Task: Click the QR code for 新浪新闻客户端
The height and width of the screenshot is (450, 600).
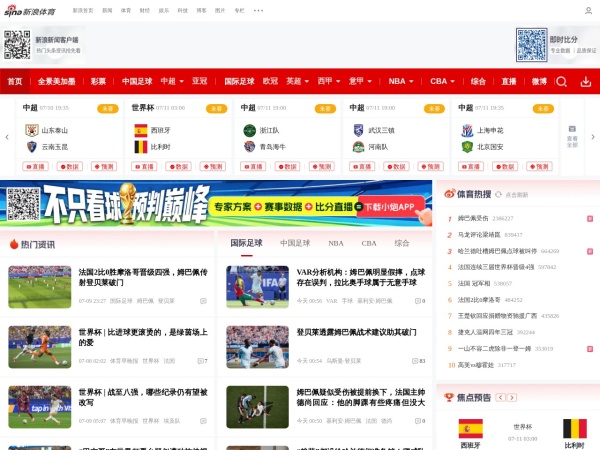Action: 17,45
